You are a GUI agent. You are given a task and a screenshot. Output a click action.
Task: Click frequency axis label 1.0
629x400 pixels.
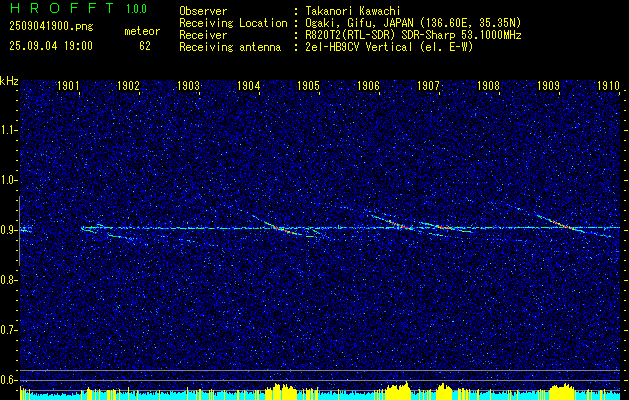[7, 181]
